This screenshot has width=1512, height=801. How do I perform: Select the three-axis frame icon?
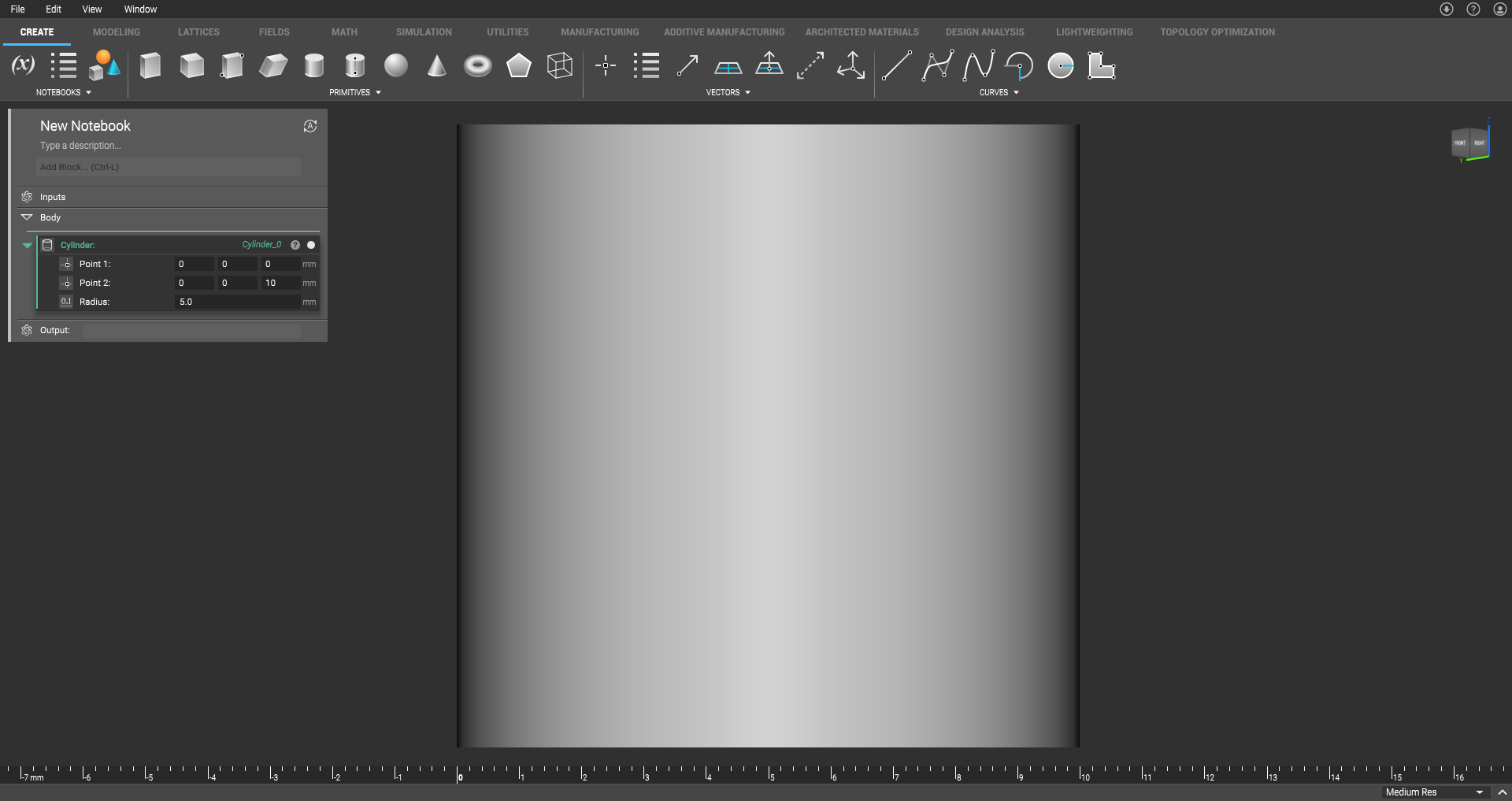(851, 65)
